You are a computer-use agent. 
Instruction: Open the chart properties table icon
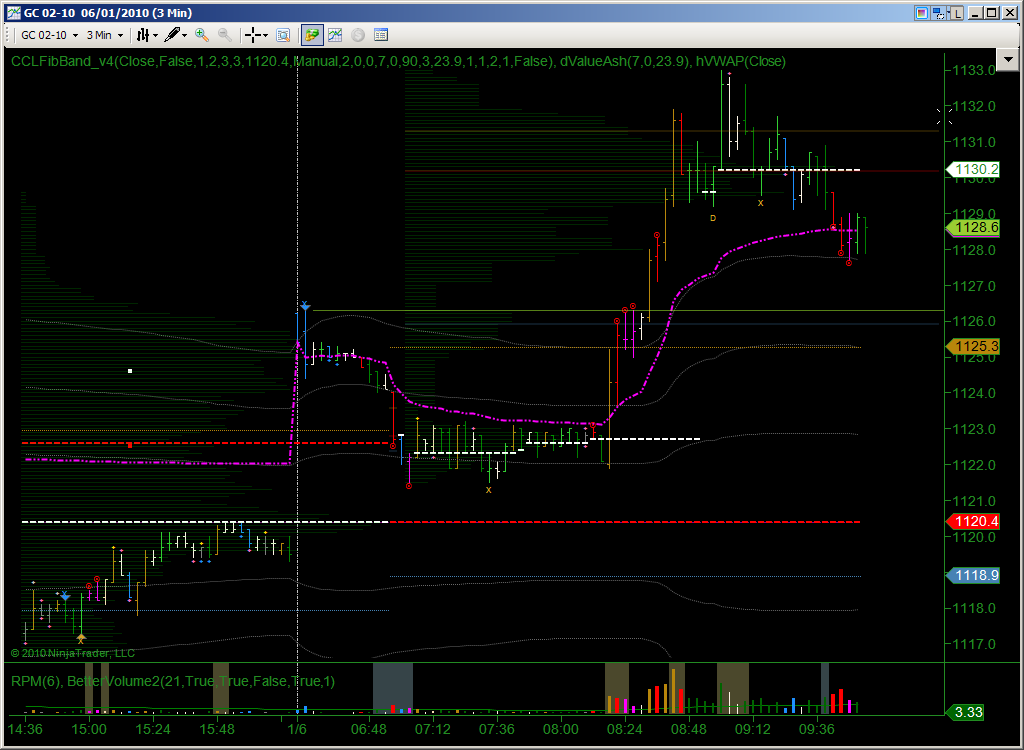[381, 35]
